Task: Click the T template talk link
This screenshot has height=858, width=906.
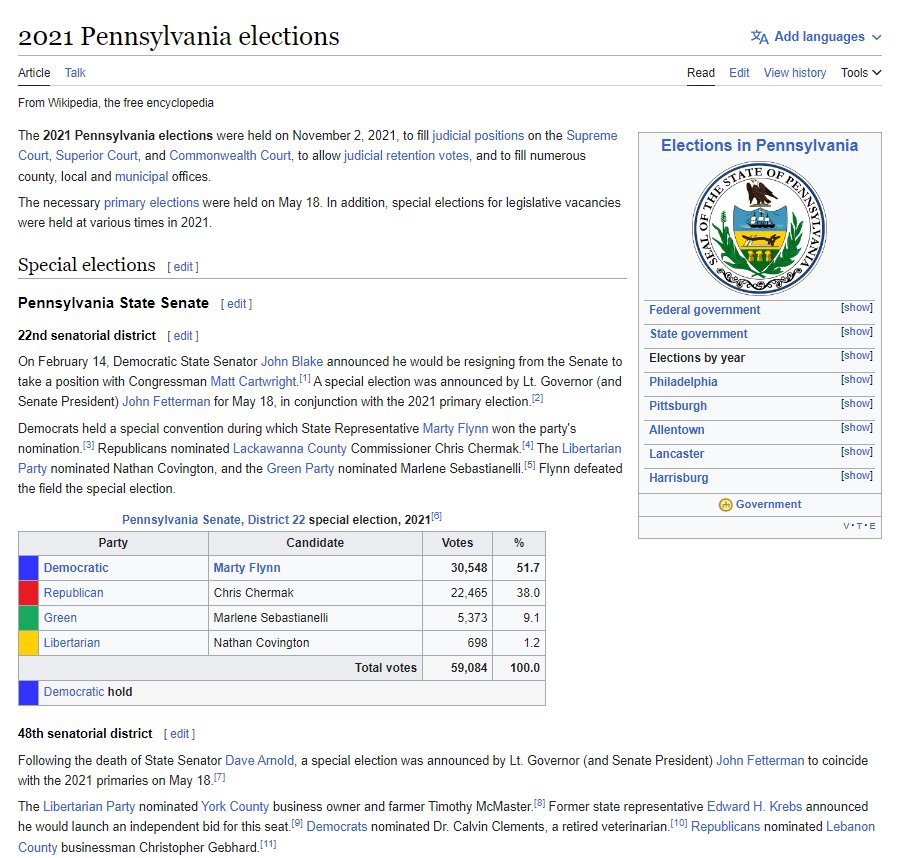Action: 859,526
